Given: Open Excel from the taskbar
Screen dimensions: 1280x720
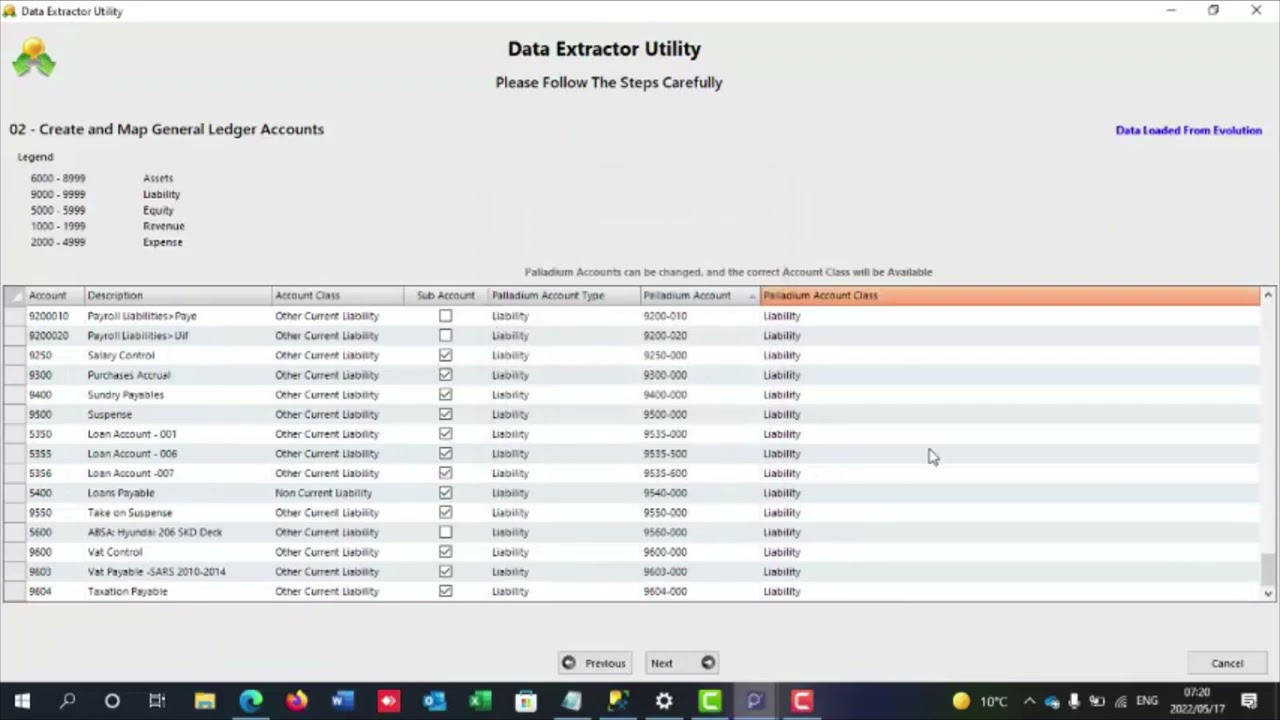Looking at the screenshot, I should coord(480,701).
